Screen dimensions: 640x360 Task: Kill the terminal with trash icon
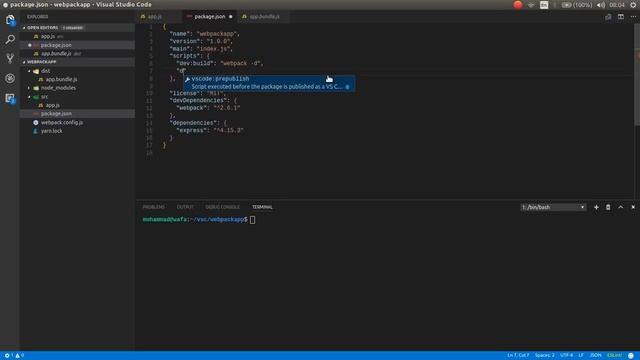pyautogui.click(x=608, y=207)
